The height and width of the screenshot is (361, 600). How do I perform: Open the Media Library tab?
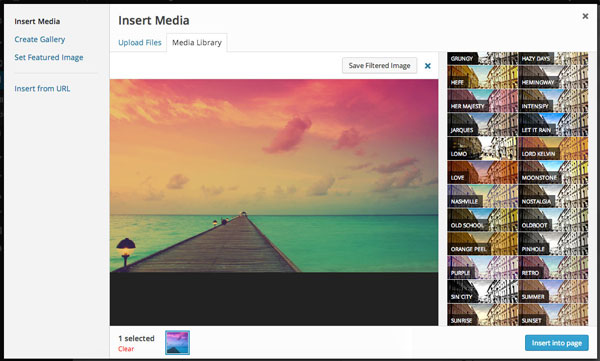(x=197, y=42)
